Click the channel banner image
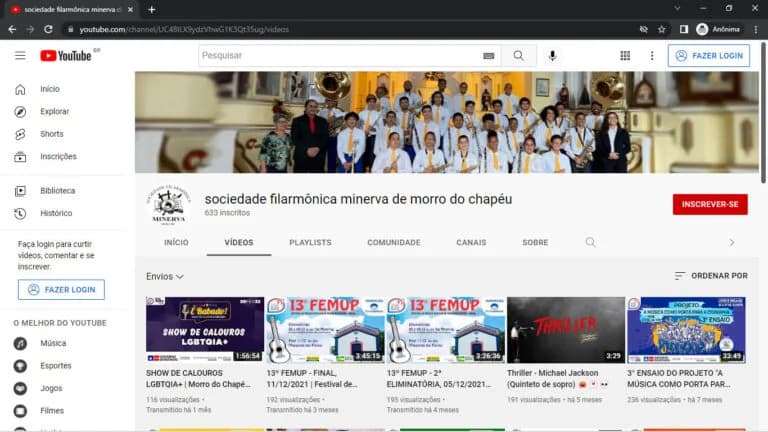Image resolution: width=768 pixels, height=432 pixels. tap(447, 122)
